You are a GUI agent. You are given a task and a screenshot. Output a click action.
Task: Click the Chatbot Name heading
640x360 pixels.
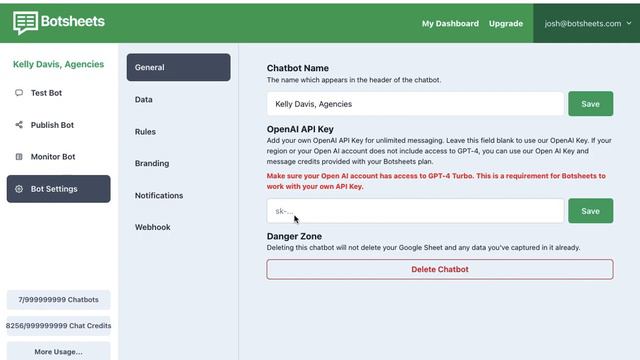pyautogui.click(x=298, y=68)
